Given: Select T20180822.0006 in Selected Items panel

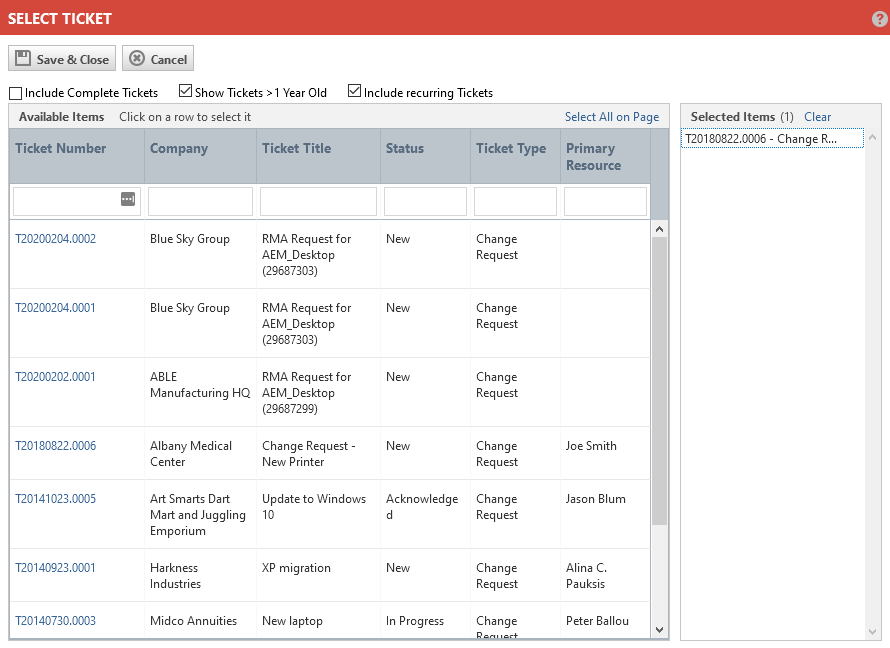Looking at the screenshot, I should [x=771, y=139].
